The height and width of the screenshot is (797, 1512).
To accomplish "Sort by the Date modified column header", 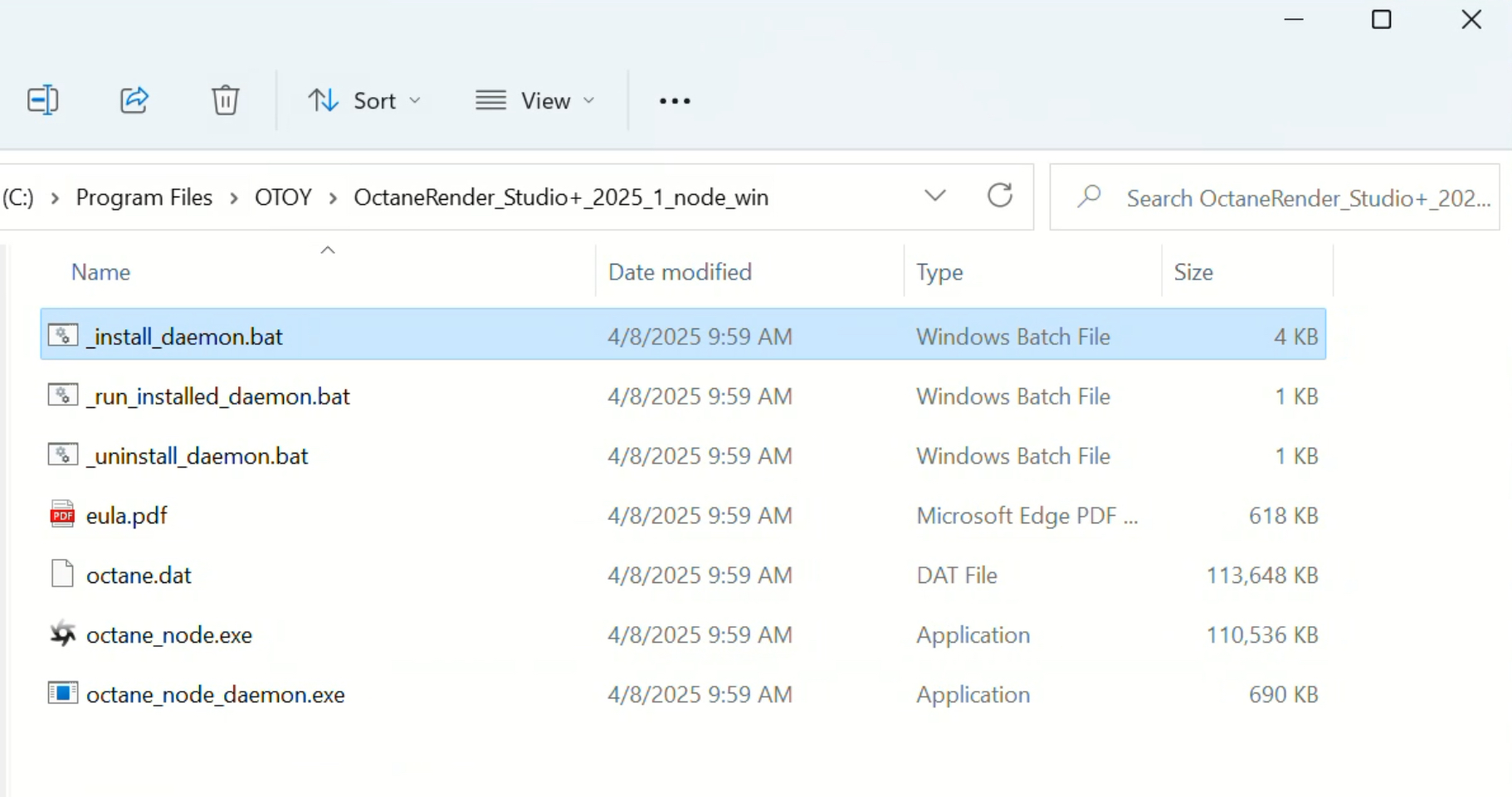I will (x=680, y=272).
